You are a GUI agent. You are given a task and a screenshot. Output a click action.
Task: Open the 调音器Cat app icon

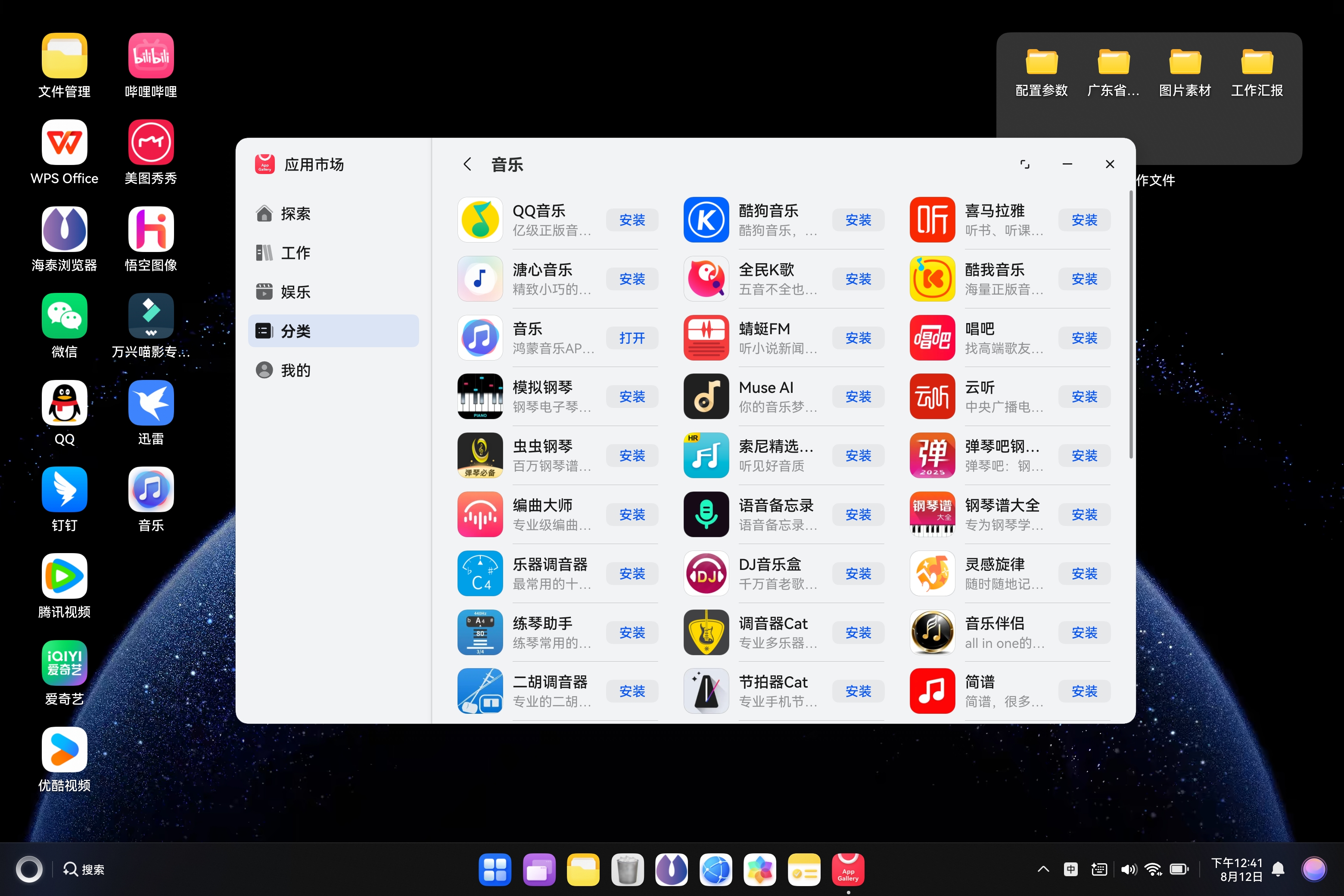[706, 632]
